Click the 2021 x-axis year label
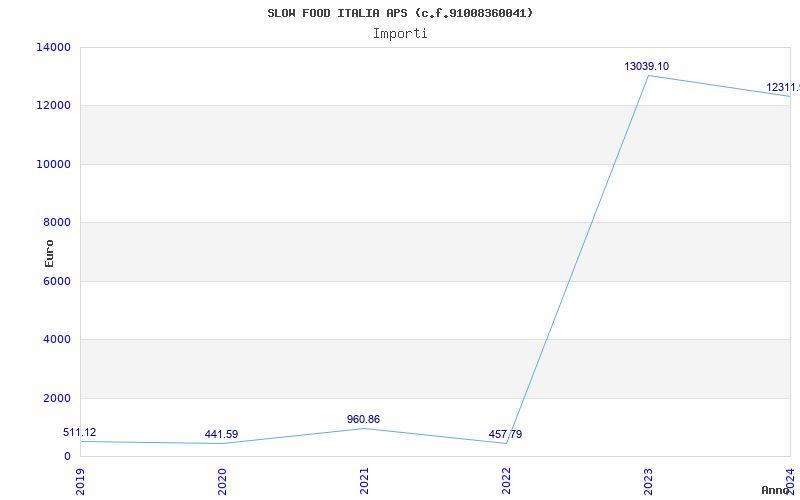The height and width of the screenshot is (500, 800). [364, 481]
